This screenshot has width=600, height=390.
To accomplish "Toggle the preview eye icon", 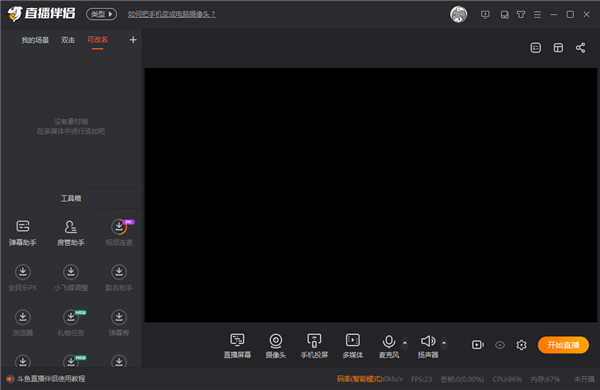I will [500, 345].
